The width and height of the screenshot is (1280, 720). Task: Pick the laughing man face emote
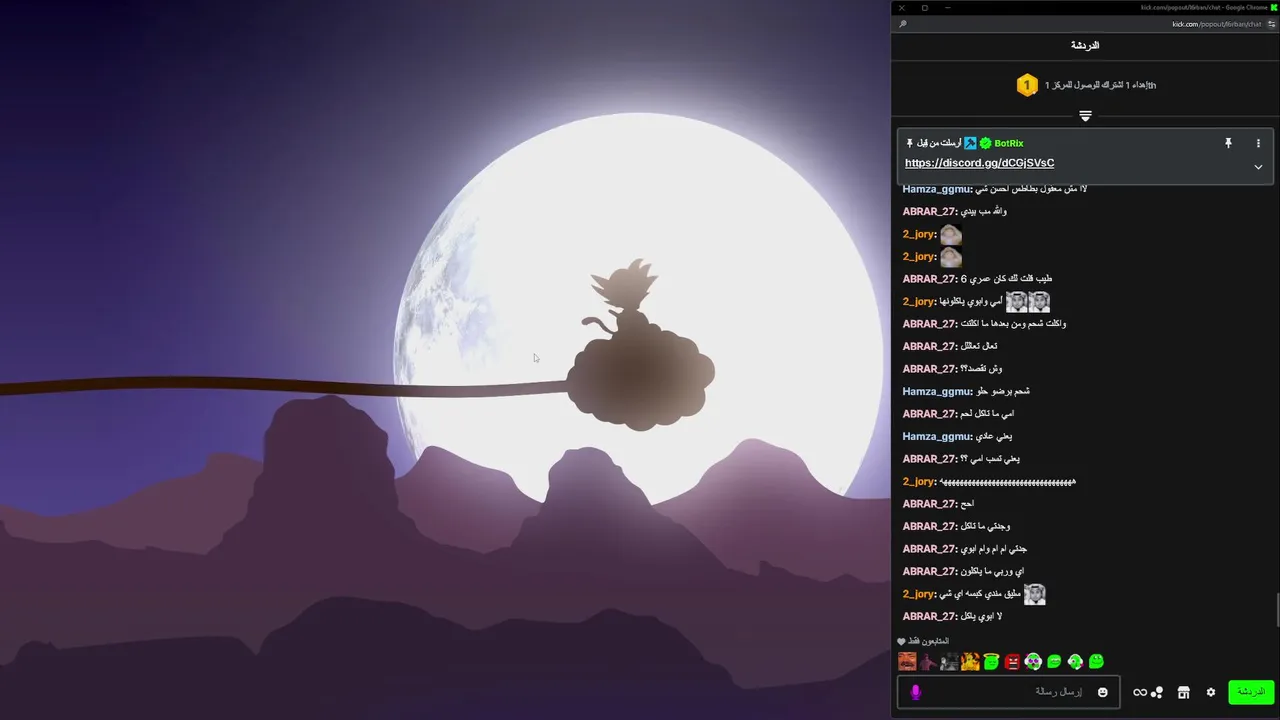[907, 661]
